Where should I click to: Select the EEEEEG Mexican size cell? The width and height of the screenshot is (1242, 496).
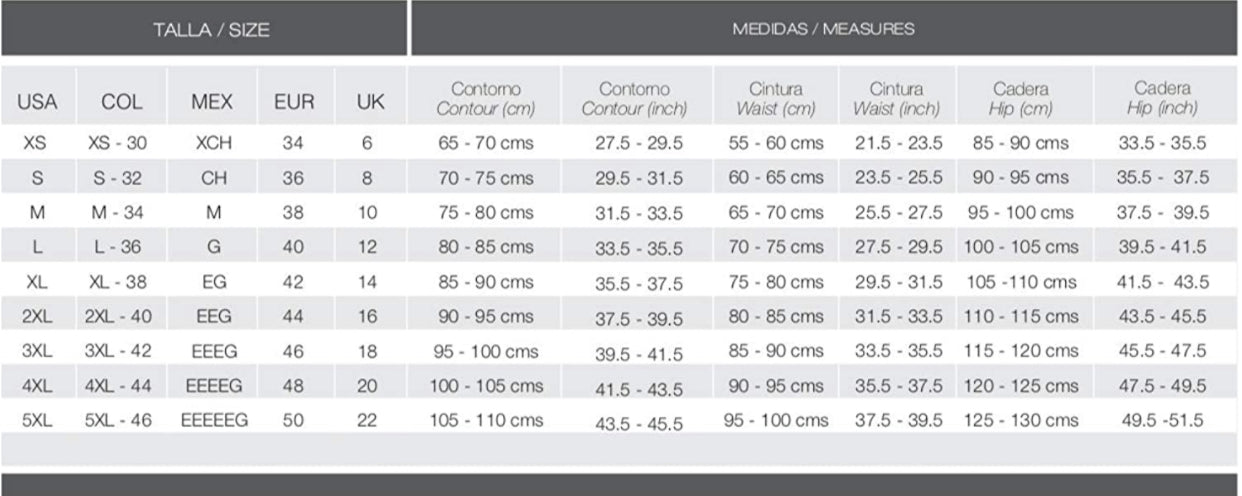click(214, 421)
